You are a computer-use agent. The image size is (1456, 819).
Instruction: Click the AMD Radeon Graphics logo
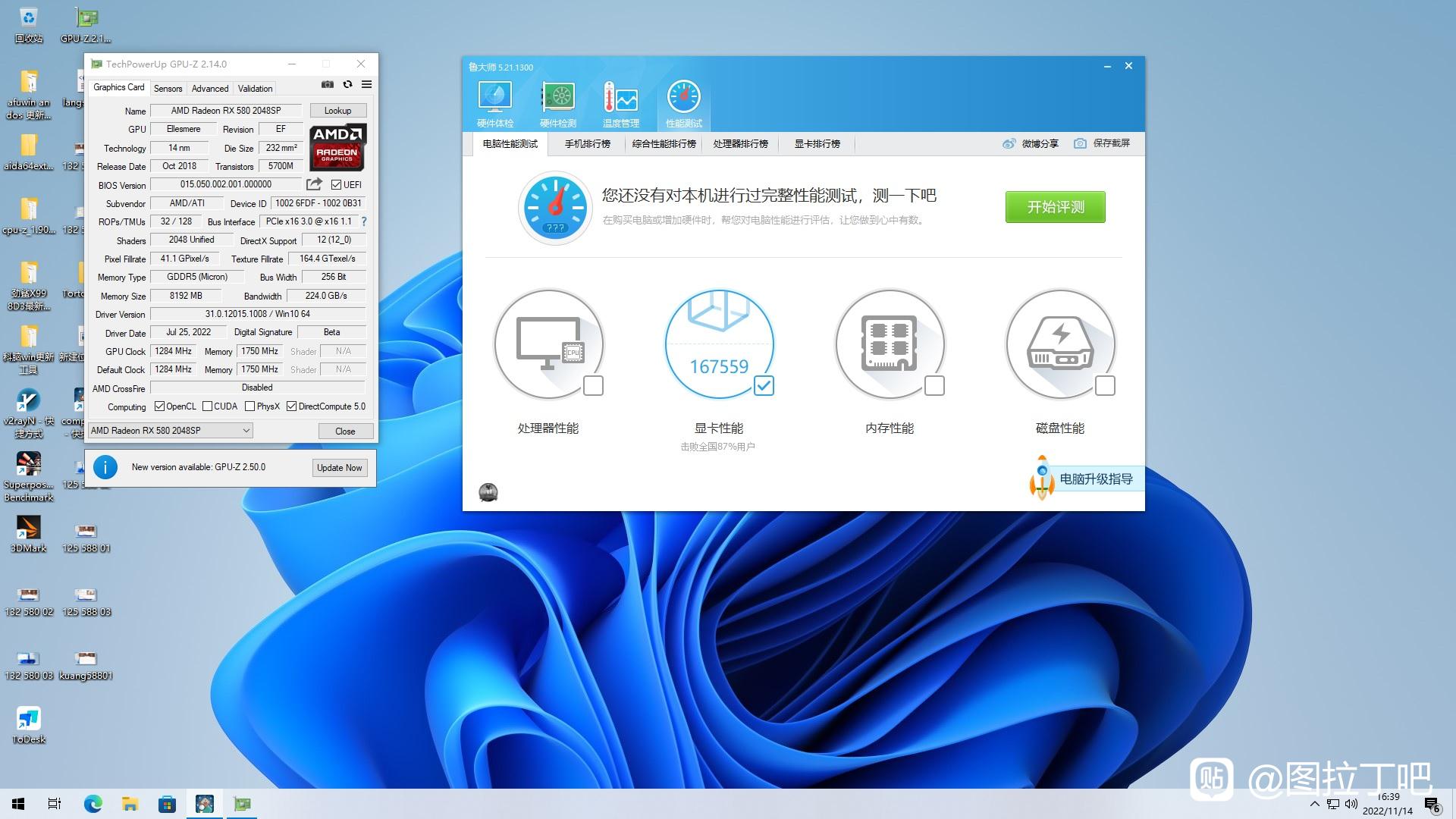[337, 146]
